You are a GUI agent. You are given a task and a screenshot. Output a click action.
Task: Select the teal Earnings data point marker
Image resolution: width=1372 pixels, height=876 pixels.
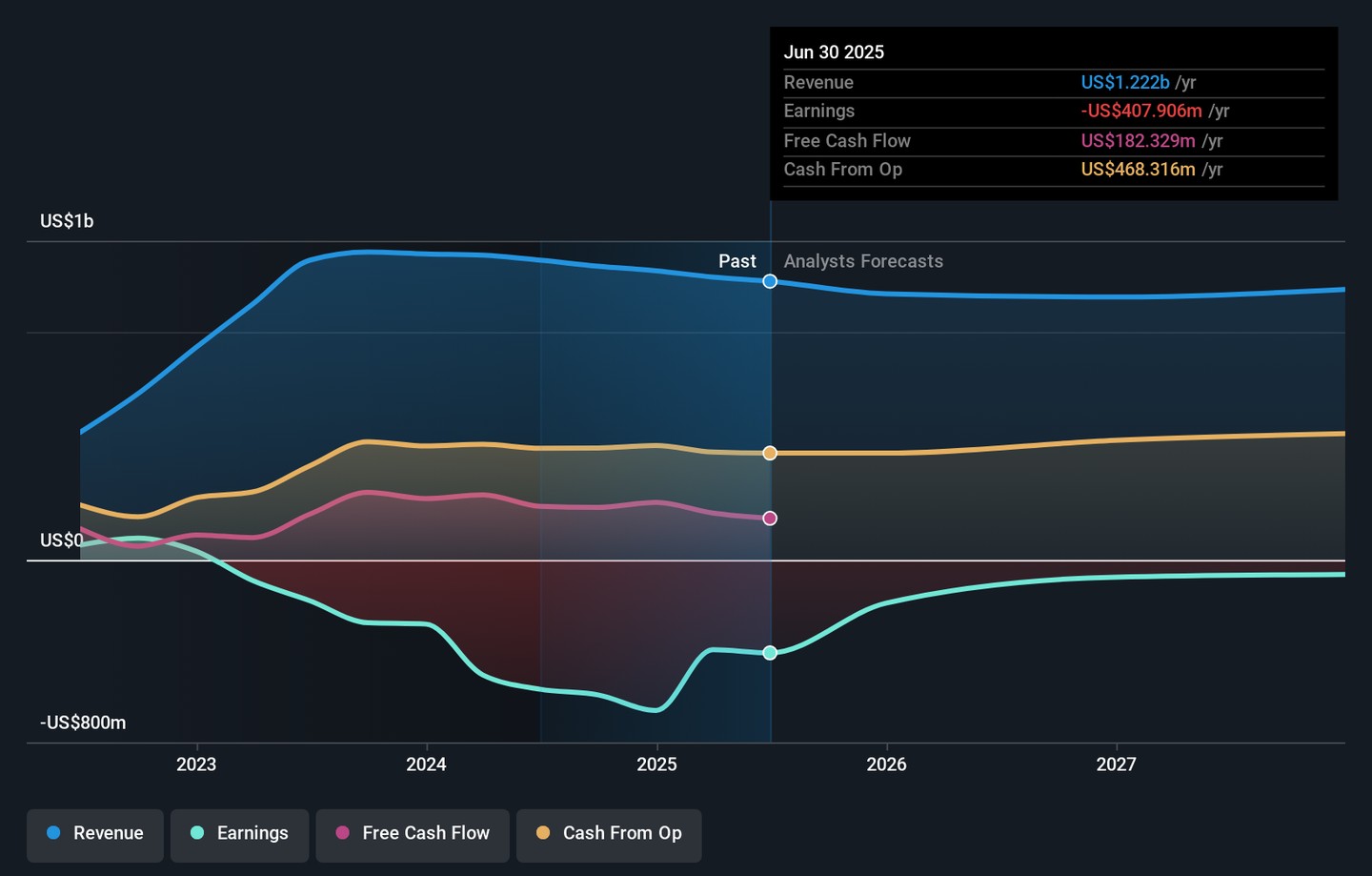pyautogui.click(x=770, y=653)
